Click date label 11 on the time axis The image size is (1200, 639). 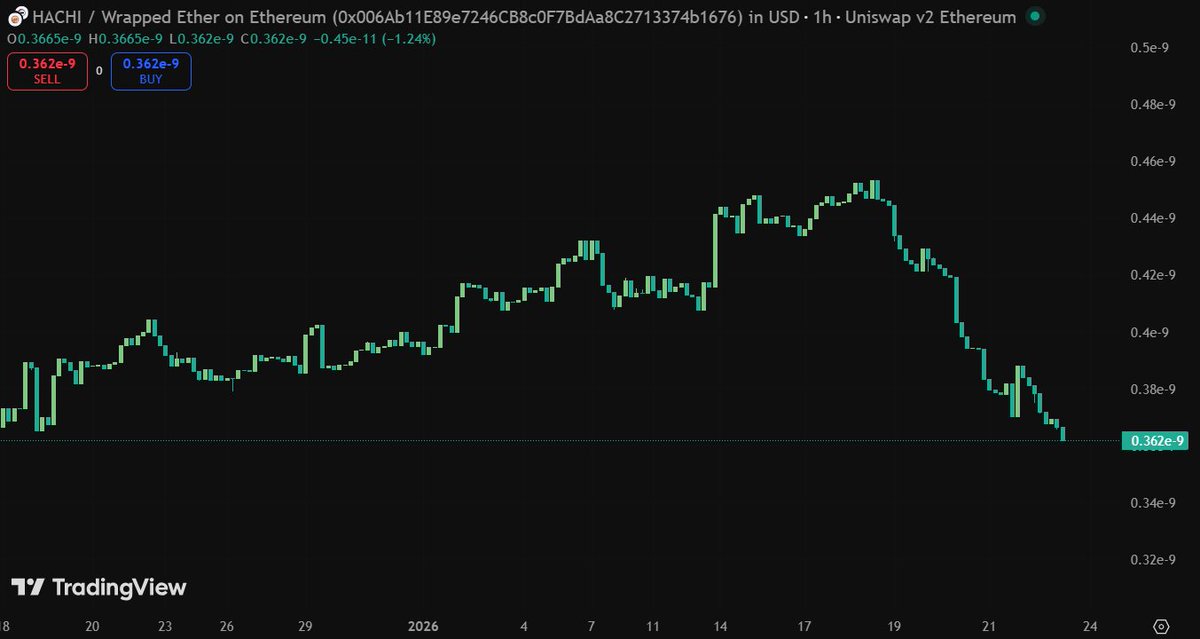pyautogui.click(x=653, y=627)
